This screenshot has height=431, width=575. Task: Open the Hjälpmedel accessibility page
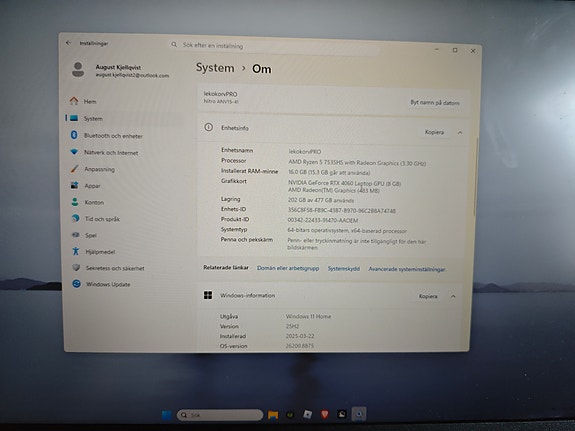[x=94, y=252]
